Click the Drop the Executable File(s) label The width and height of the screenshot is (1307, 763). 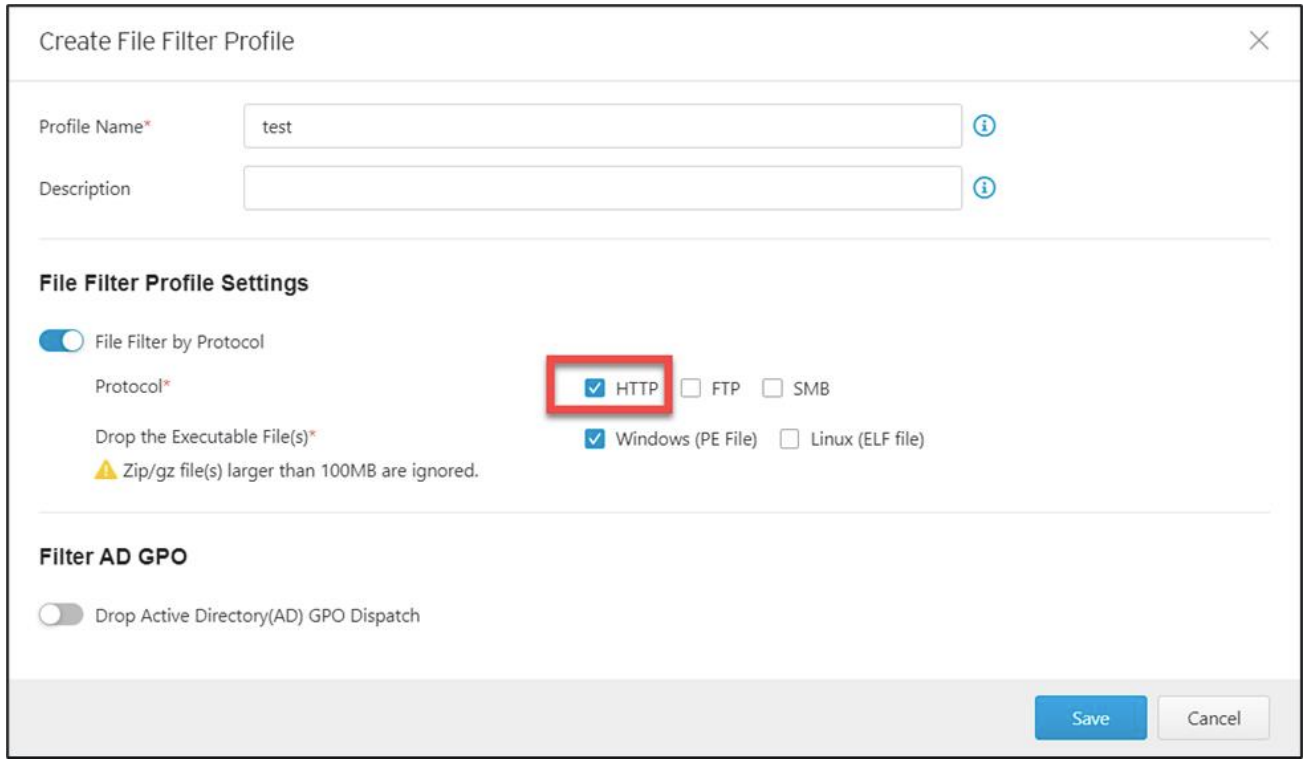point(206,437)
